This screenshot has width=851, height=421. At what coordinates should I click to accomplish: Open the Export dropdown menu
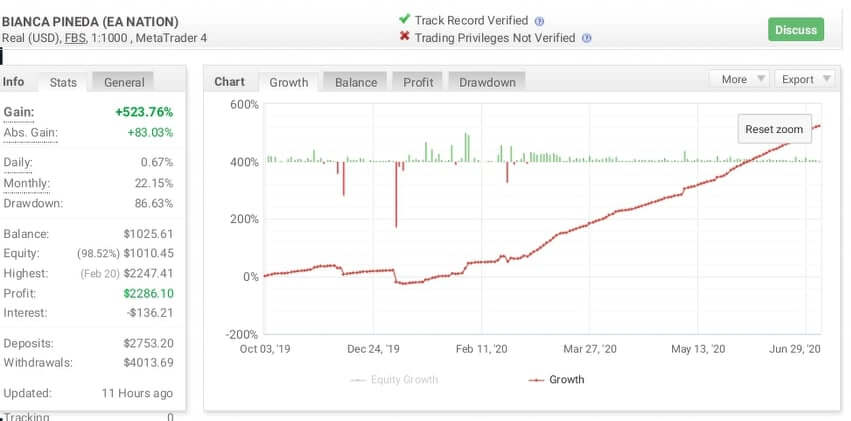tap(804, 79)
